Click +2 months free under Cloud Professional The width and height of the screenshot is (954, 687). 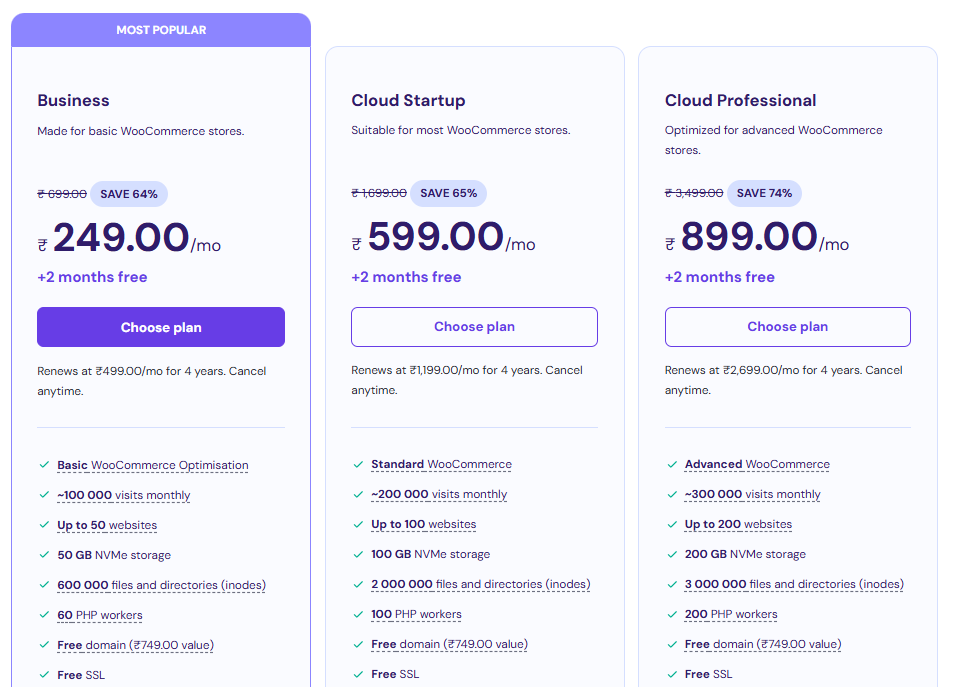pyautogui.click(x=719, y=277)
